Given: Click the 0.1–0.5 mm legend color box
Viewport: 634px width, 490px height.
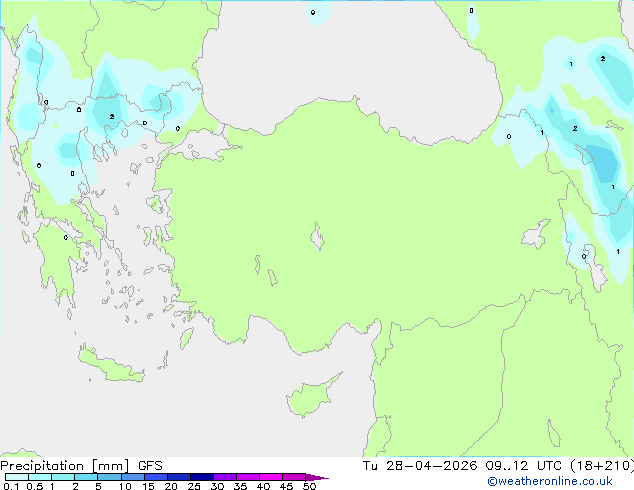Looking at the screenshot, I should pos(17,477).
